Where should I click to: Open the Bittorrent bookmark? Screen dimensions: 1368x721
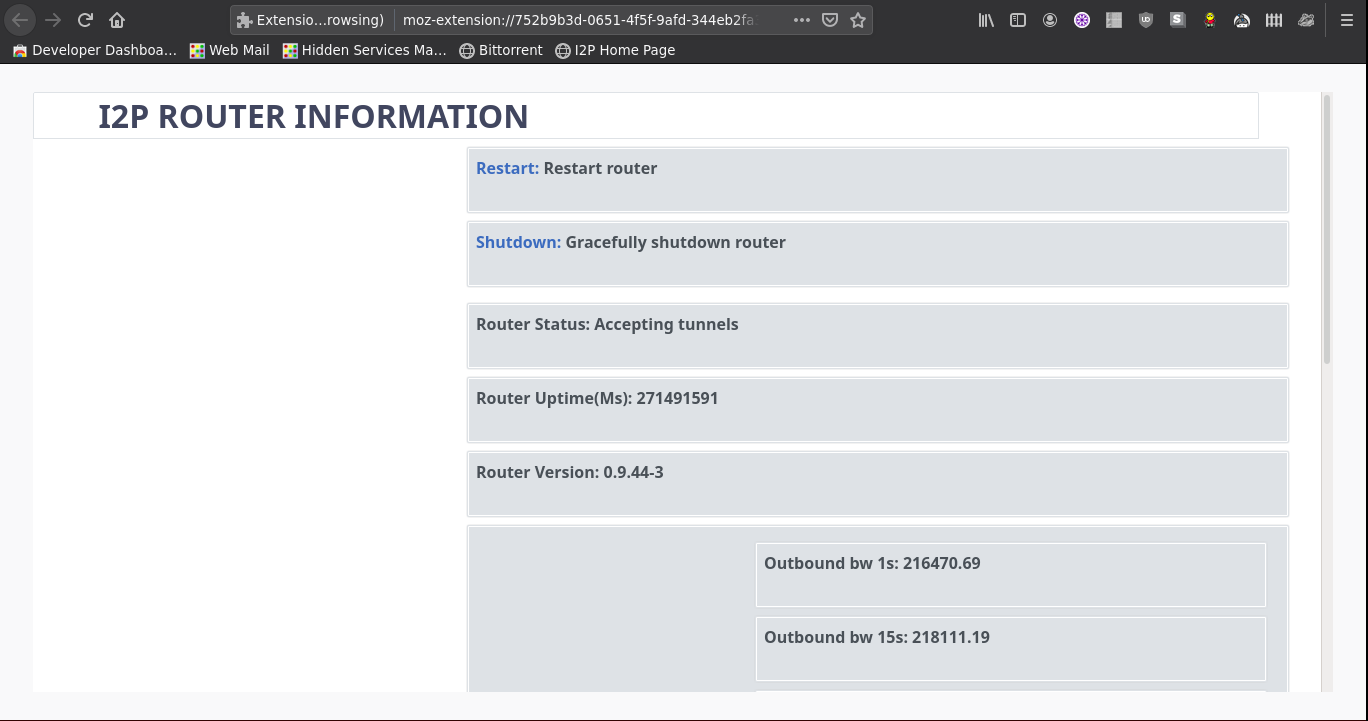(x=500, y=50)
